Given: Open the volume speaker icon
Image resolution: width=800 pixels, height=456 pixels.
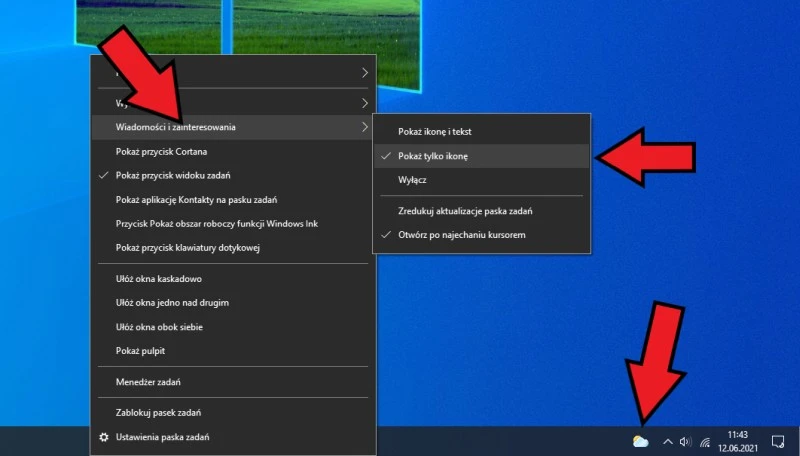Looking at the screenshot, I should click(685, 441).
